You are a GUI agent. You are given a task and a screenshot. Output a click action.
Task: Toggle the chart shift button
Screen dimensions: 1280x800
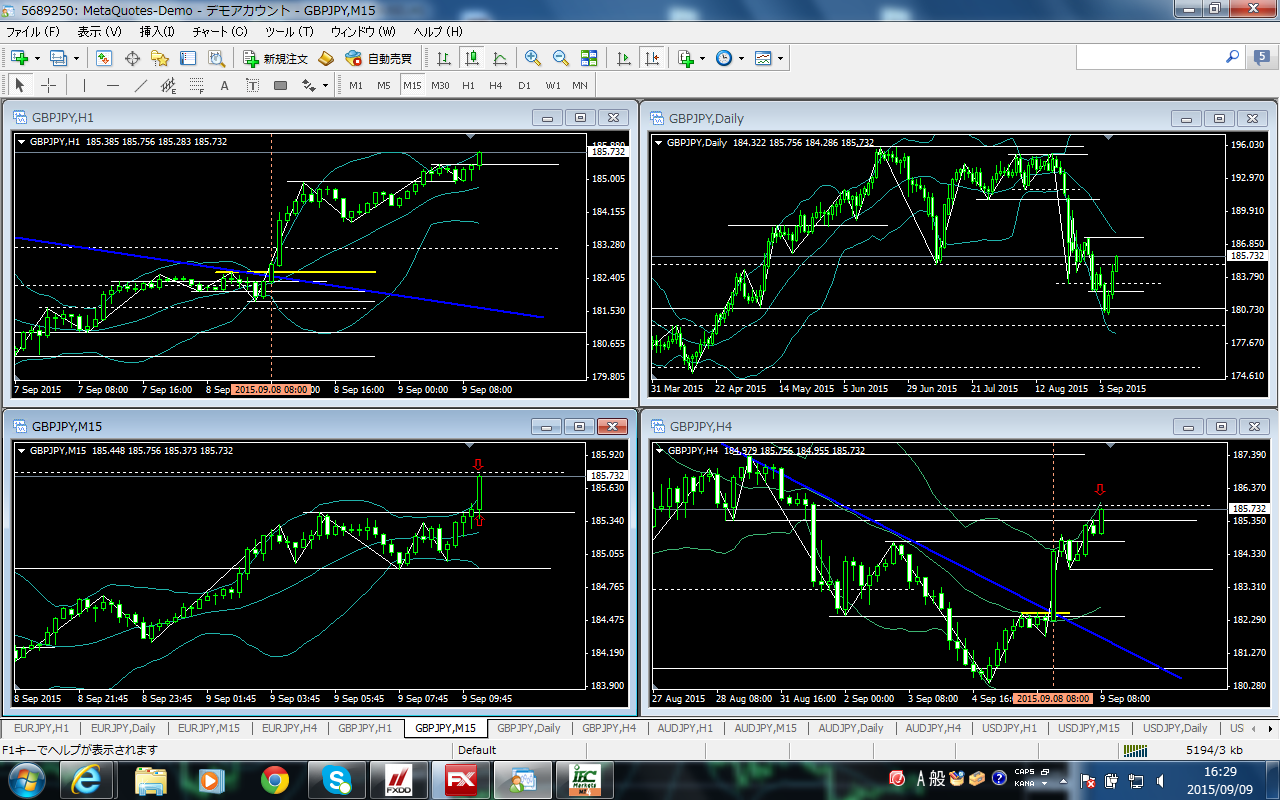point(652,59)
